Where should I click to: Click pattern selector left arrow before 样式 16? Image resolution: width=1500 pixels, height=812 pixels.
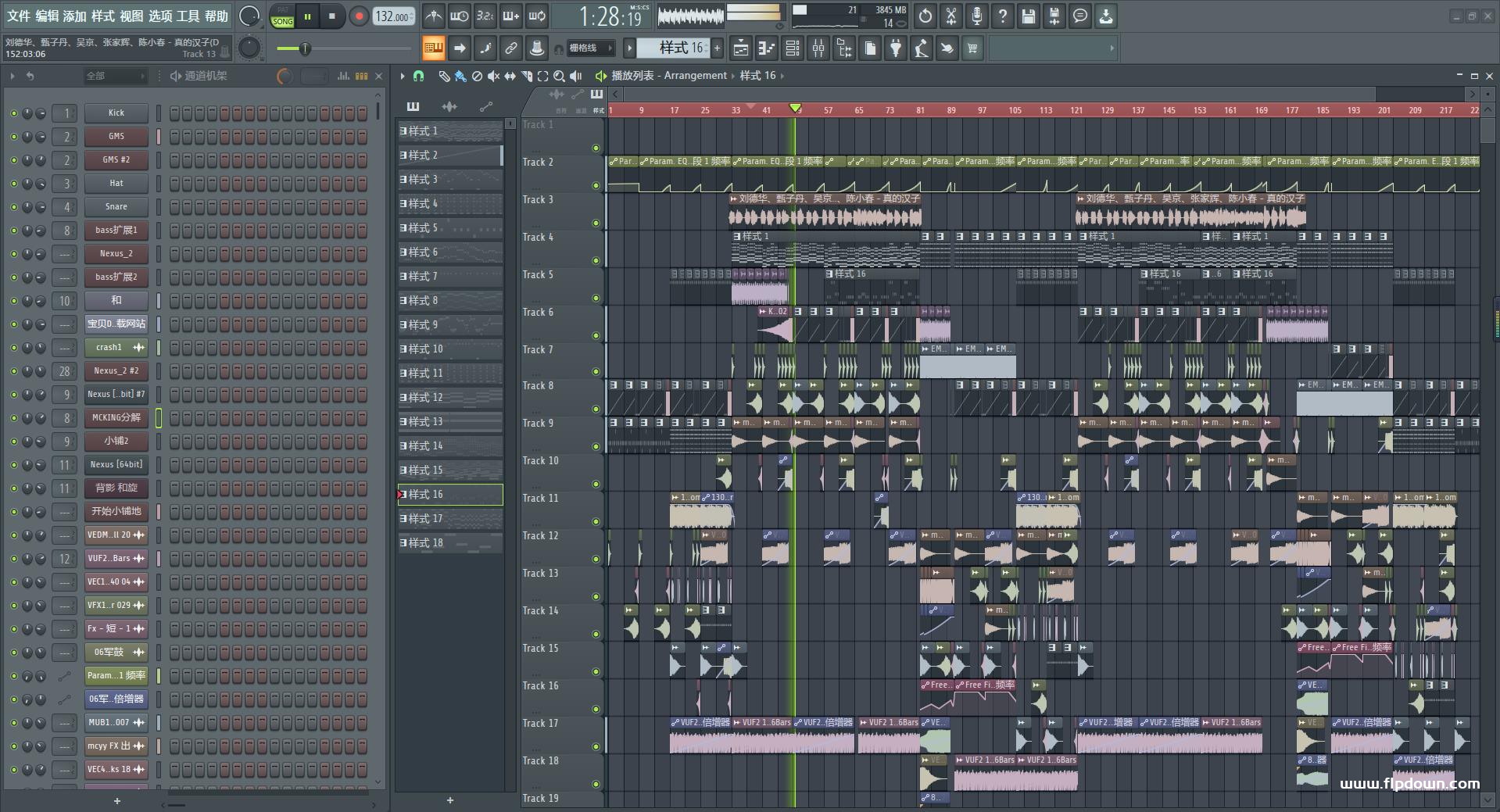click(629, 48)
